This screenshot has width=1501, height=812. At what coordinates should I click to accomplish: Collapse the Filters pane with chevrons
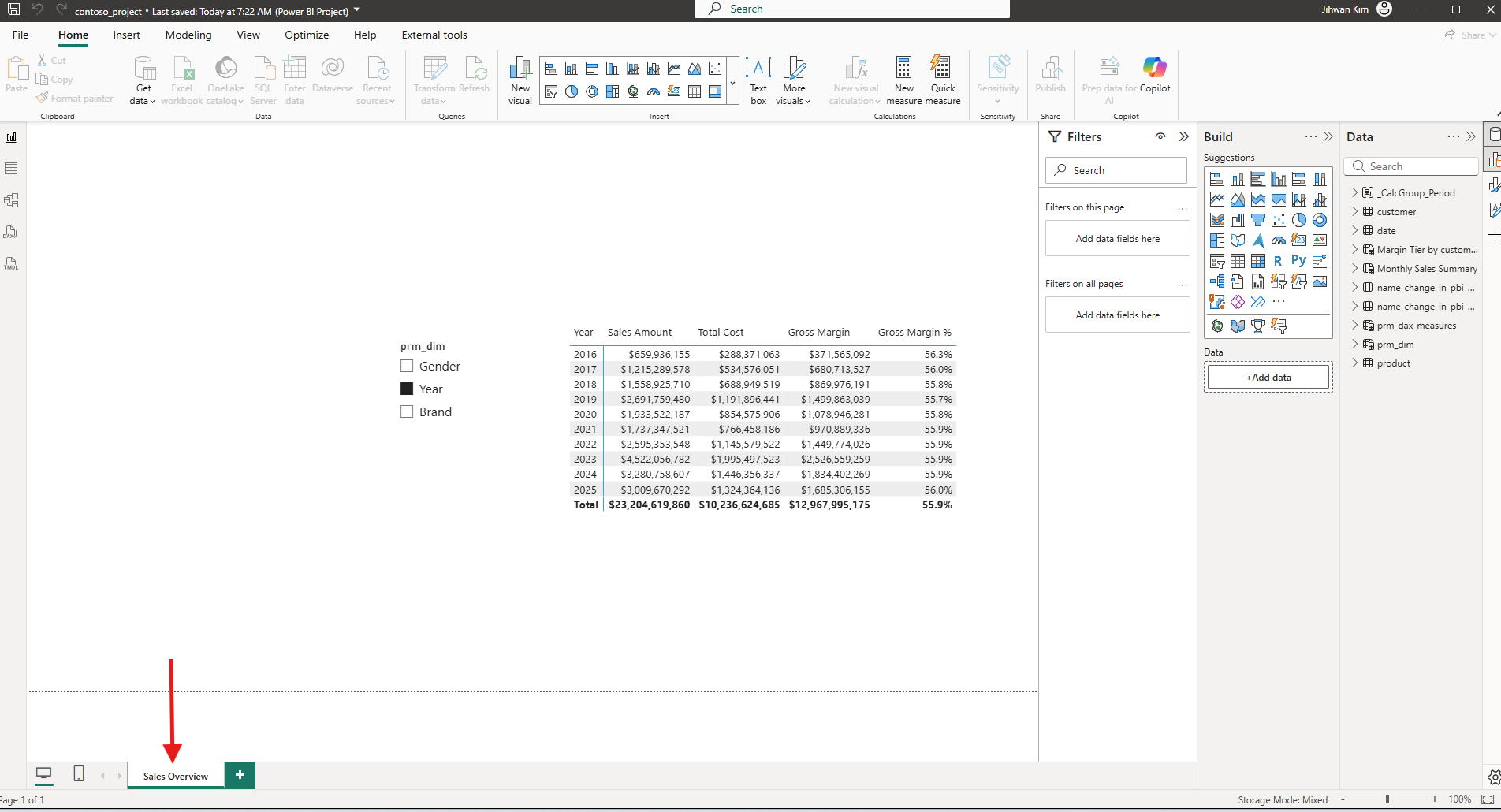click(x=1183, y=136)
